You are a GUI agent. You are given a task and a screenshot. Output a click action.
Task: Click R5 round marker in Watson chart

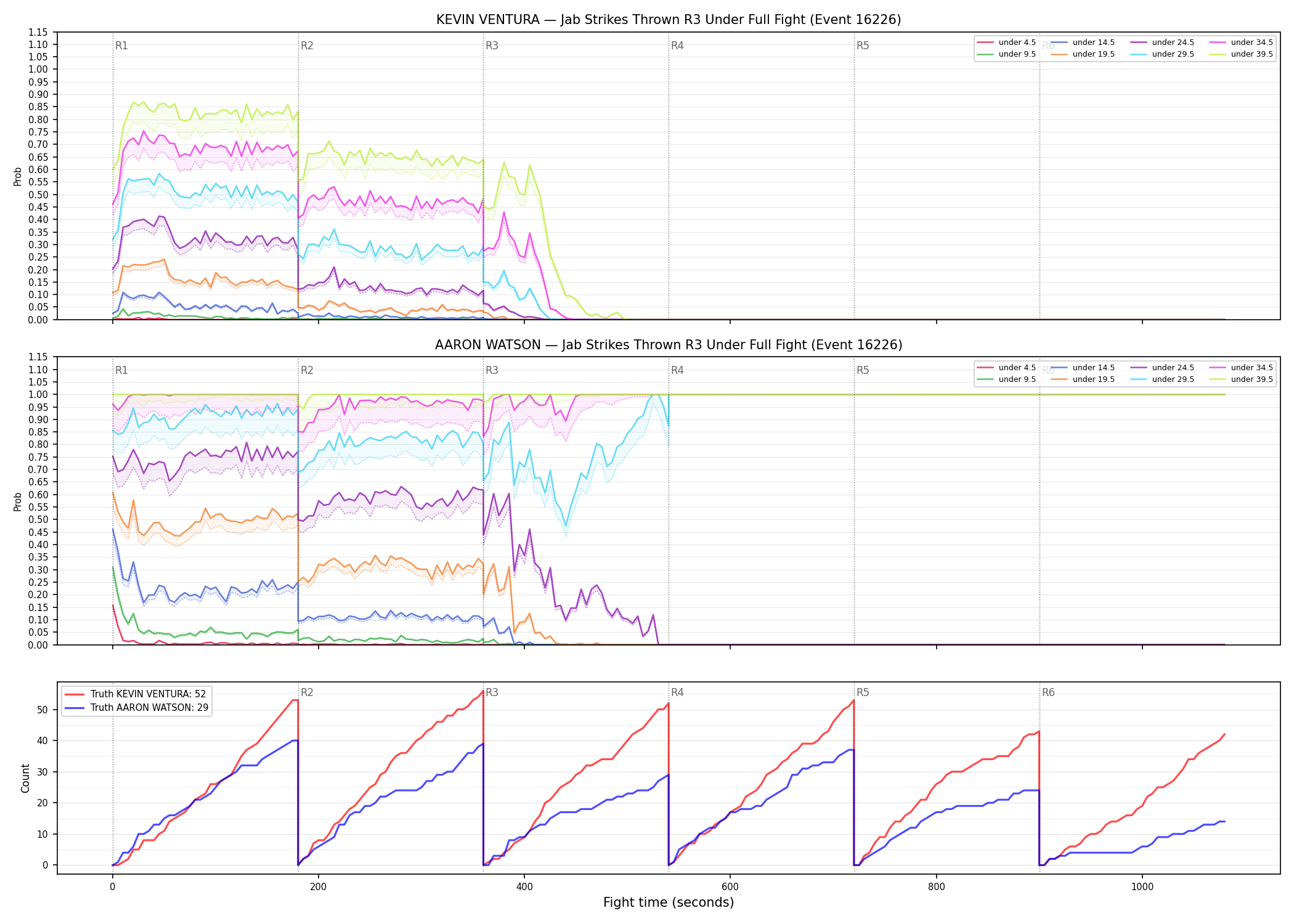[863, 370]
